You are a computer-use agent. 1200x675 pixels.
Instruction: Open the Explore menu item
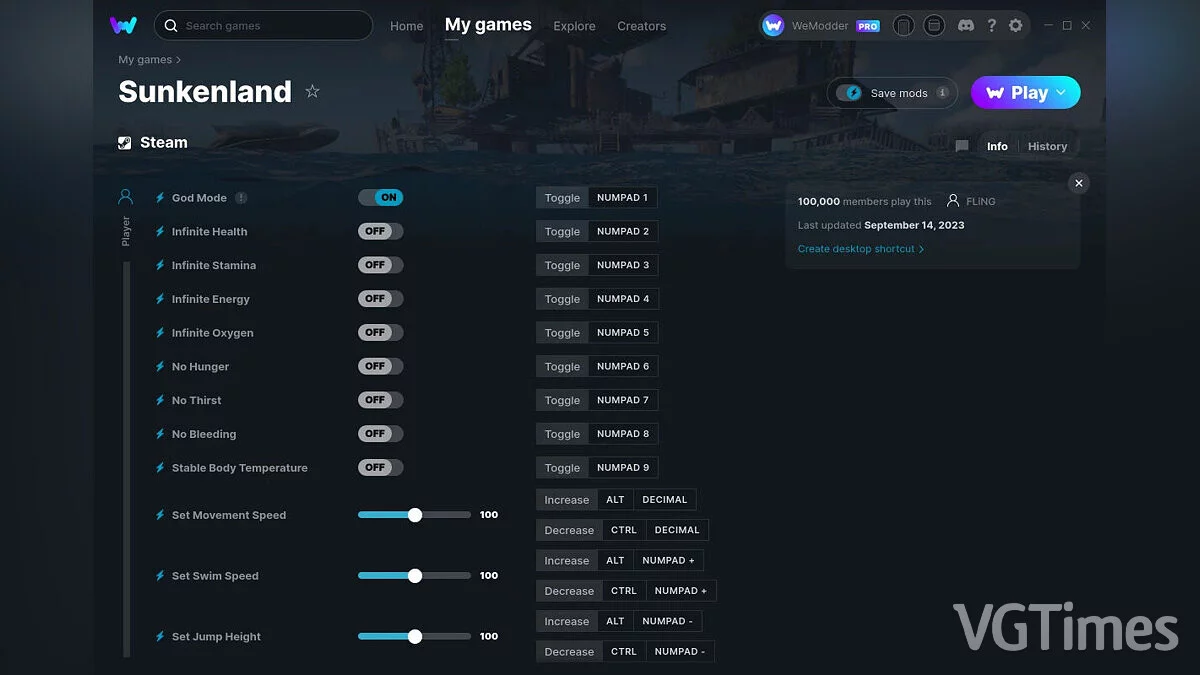[574, 26]
